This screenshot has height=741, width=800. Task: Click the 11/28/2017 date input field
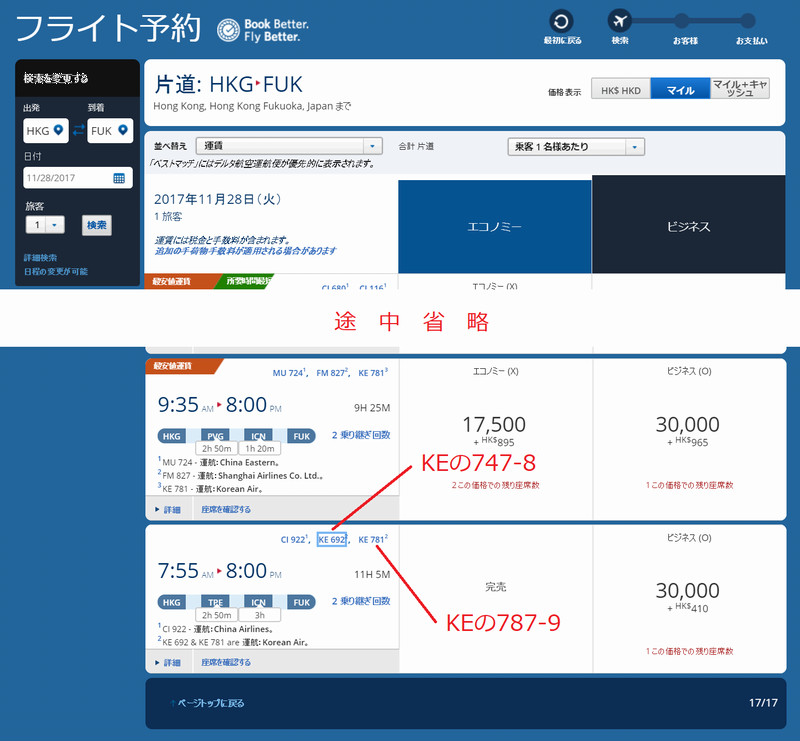[78, 178]
